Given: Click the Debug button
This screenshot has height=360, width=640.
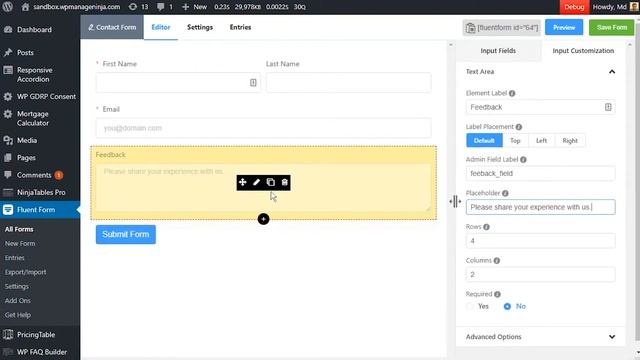Looking at the screenshot, I should coord(574,7).
